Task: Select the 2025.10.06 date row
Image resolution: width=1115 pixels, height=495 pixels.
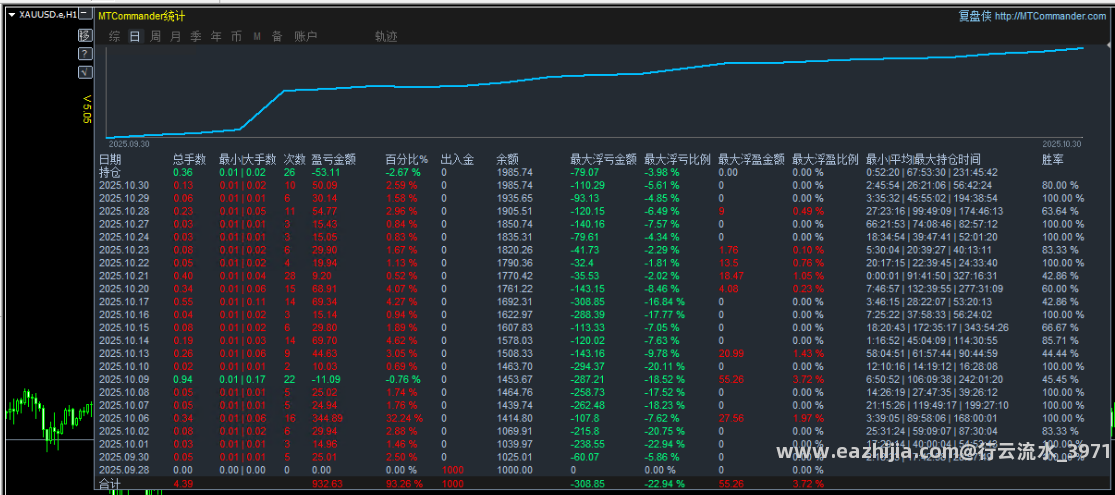Action: (124, 418)
